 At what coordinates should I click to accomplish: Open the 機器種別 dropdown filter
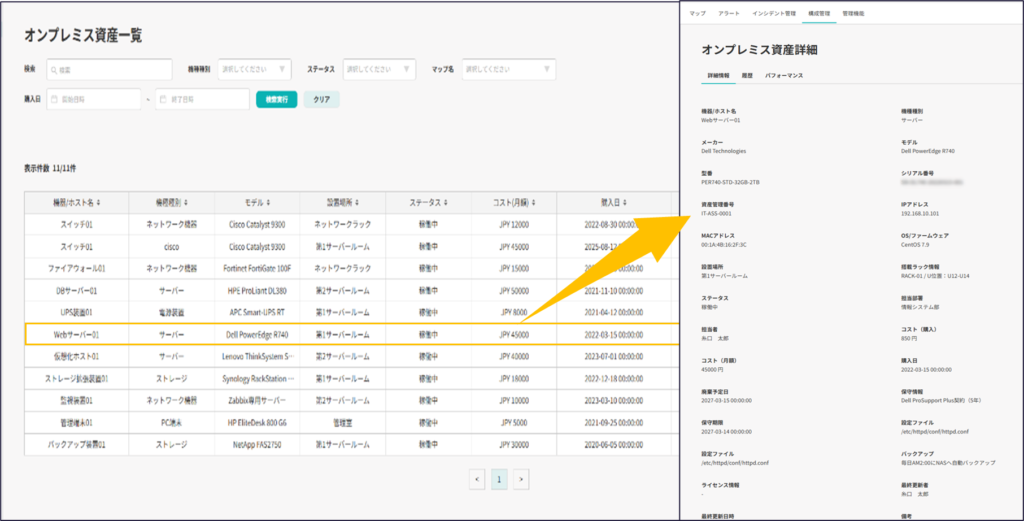254,70
